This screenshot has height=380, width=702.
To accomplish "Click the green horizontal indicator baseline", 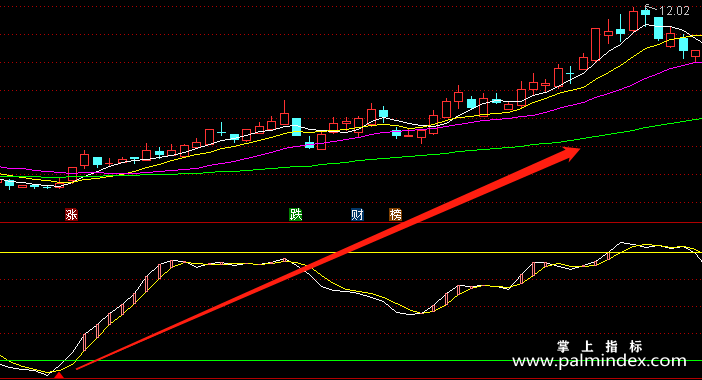I will click(351, 360).
